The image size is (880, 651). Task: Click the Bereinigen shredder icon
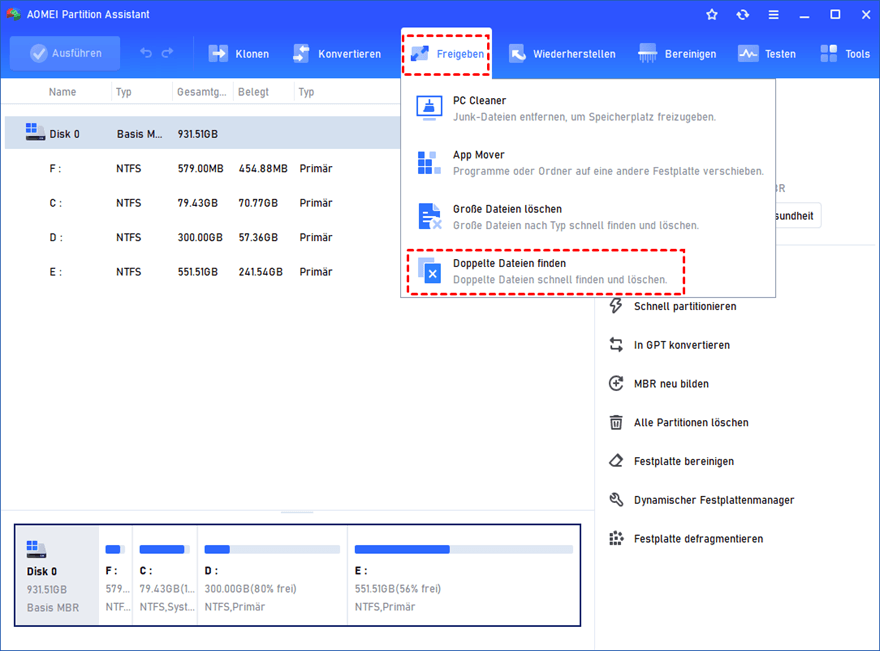[648, 54]
